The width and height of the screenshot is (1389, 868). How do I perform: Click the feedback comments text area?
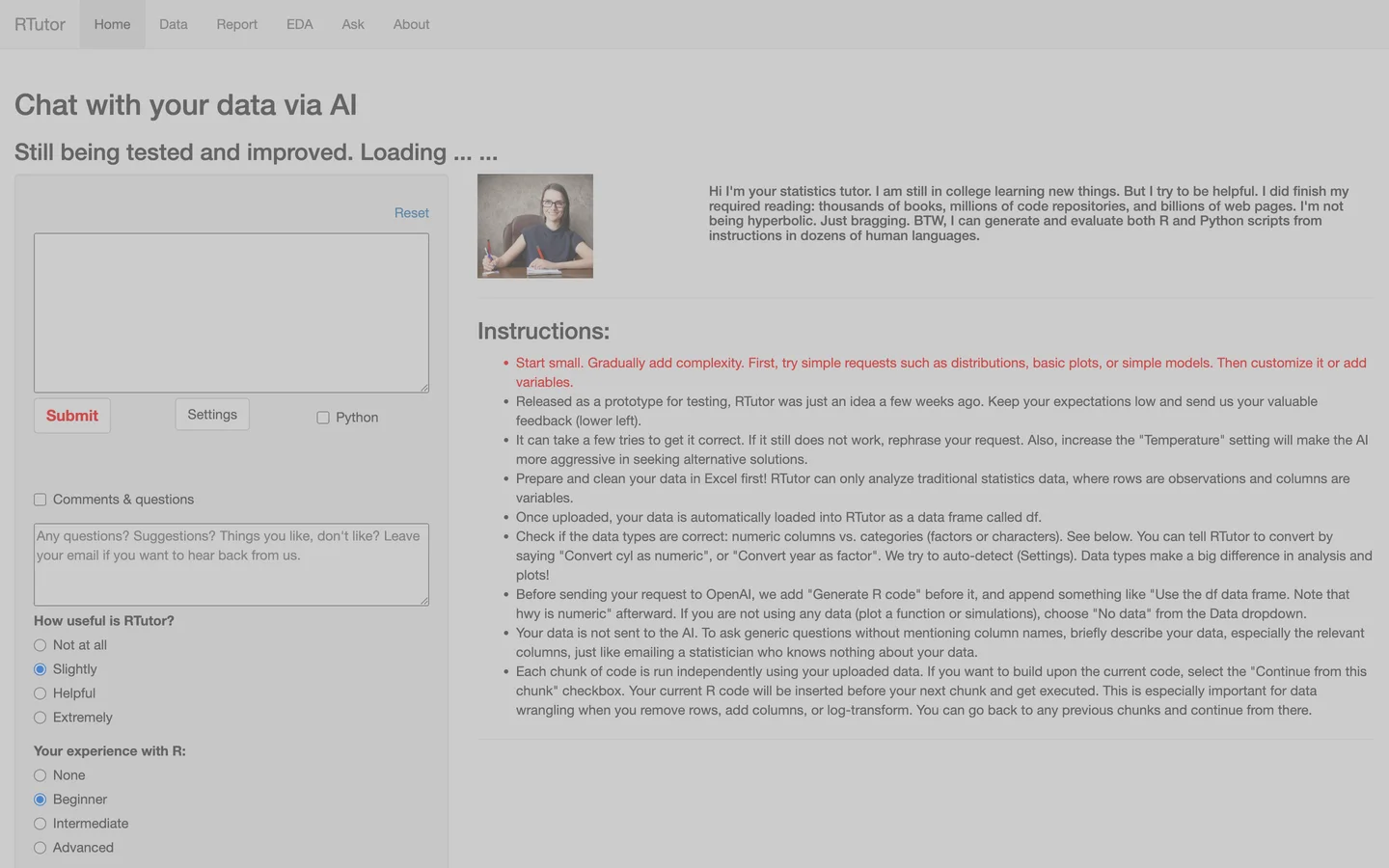[x=231, y=564]
